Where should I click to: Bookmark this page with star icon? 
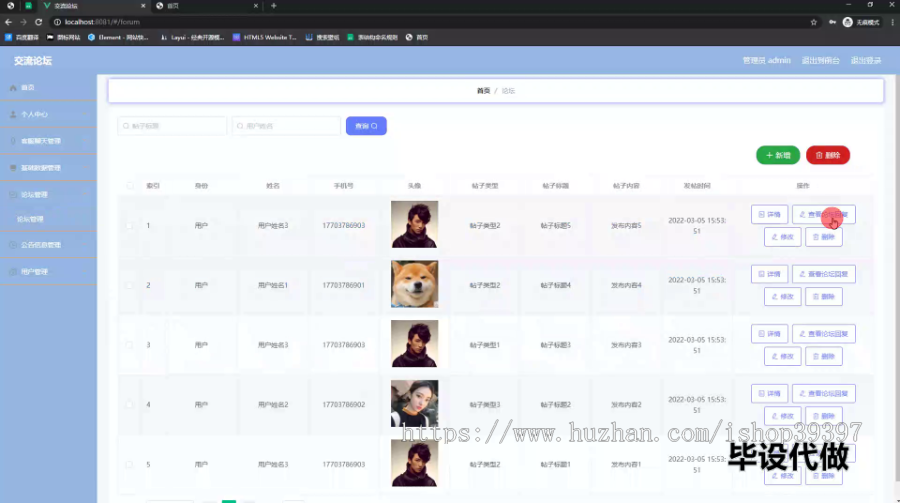pos(813,22)
